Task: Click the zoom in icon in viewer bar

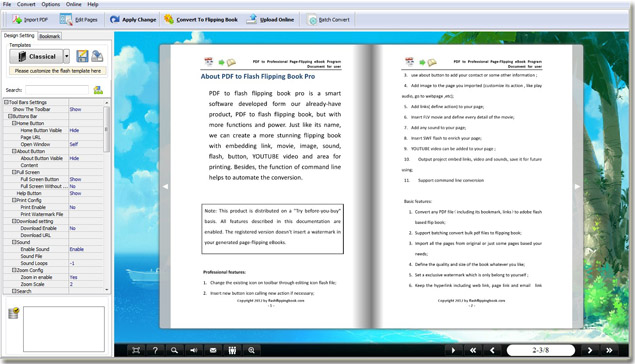Action: click(251, 350)
